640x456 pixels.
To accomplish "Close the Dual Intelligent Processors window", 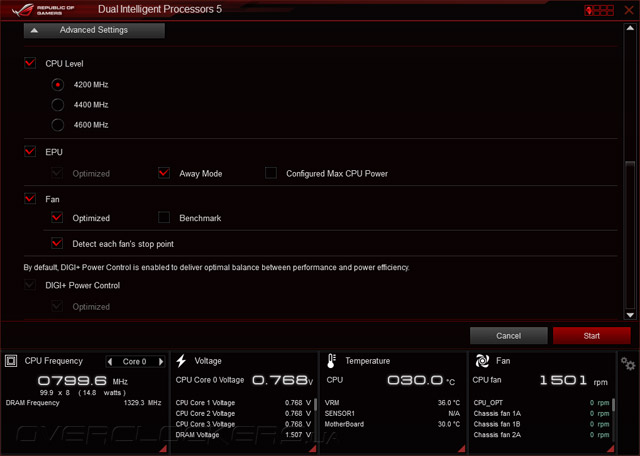I will coord(629,10).
